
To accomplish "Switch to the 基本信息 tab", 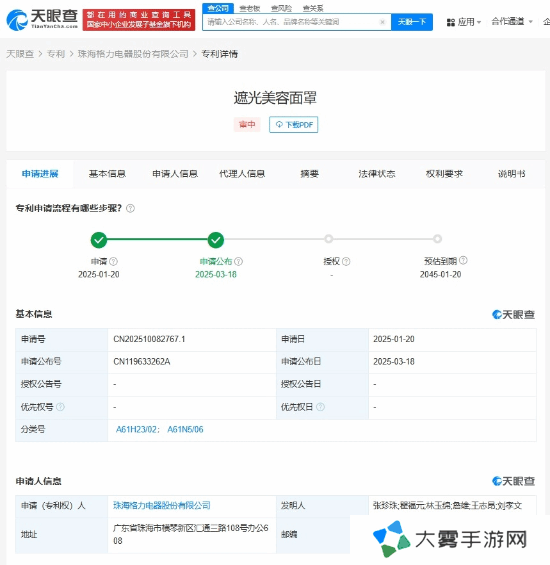I will (107, 174).
